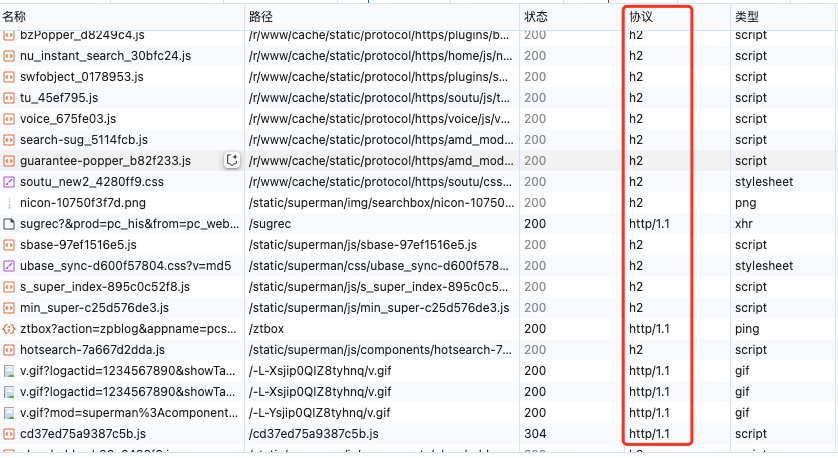The height and width of the screenshot is (458, 838).
Task: Click the script icon beside hotsearch-7a667d2dda.js
Action: (9, 350)
